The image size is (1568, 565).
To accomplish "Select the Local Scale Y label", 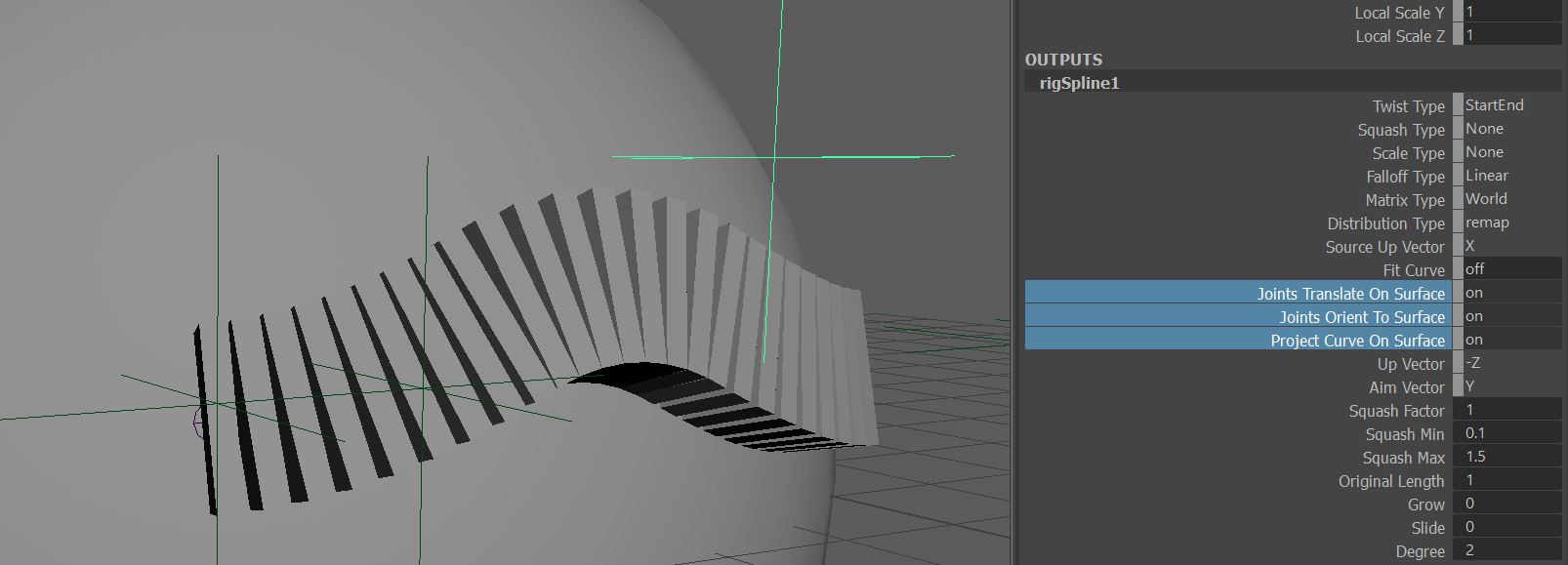I will pyautogui.click(x=1399, y=13).
